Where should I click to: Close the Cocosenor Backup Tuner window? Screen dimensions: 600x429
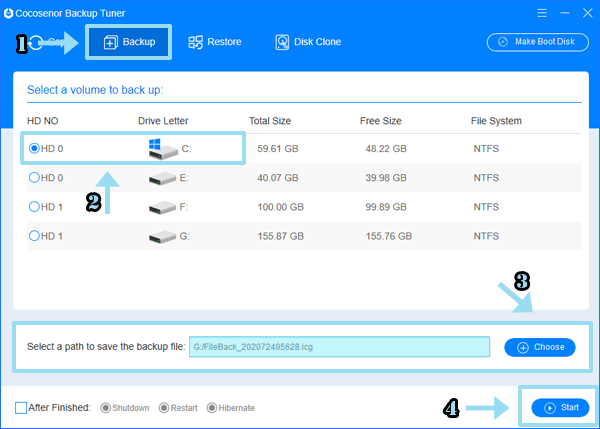588,13
